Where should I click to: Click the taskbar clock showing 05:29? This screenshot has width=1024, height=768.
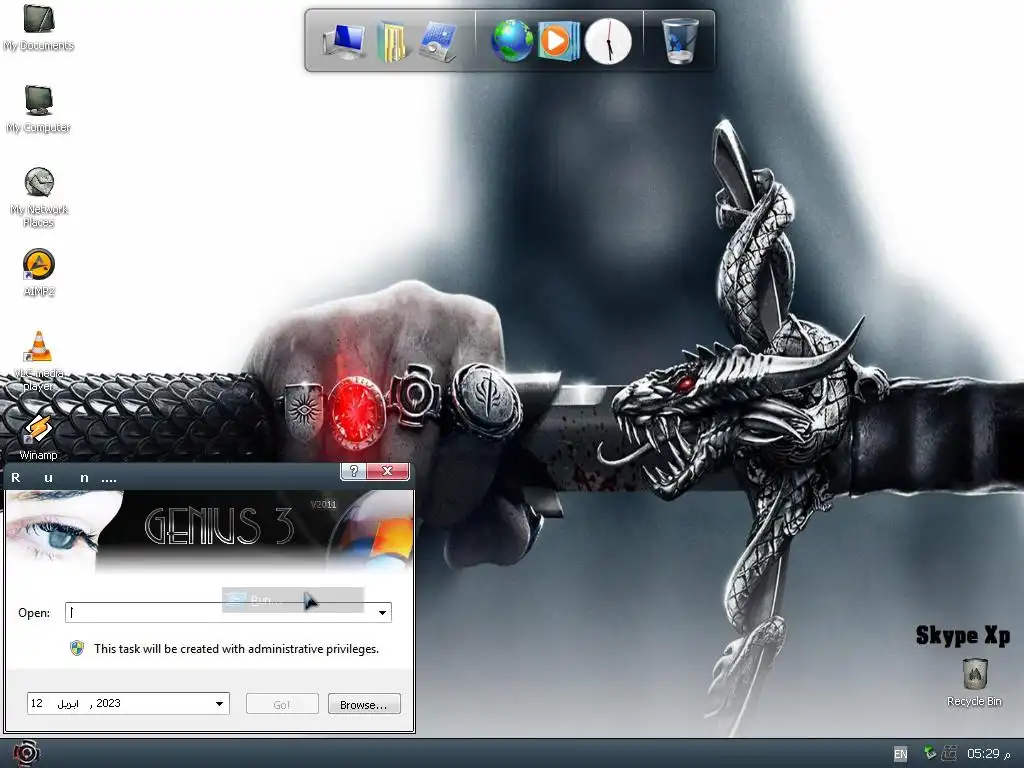coord(988,754)
